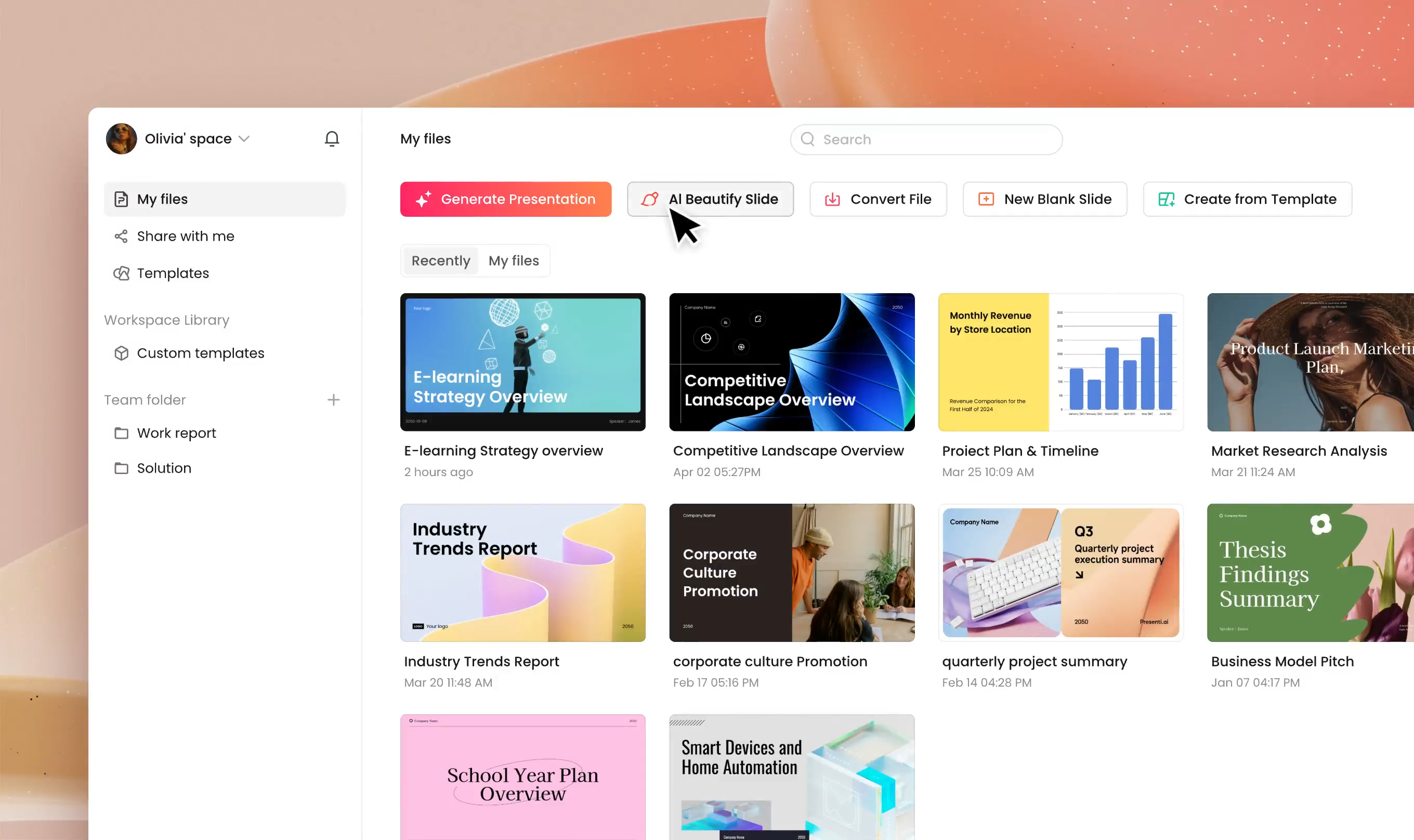Open Q3 Quarterly project execution summary thumbnail
Viewport: 1414px width, 840px height.
pyautogui.click(x=1061, y=573)
